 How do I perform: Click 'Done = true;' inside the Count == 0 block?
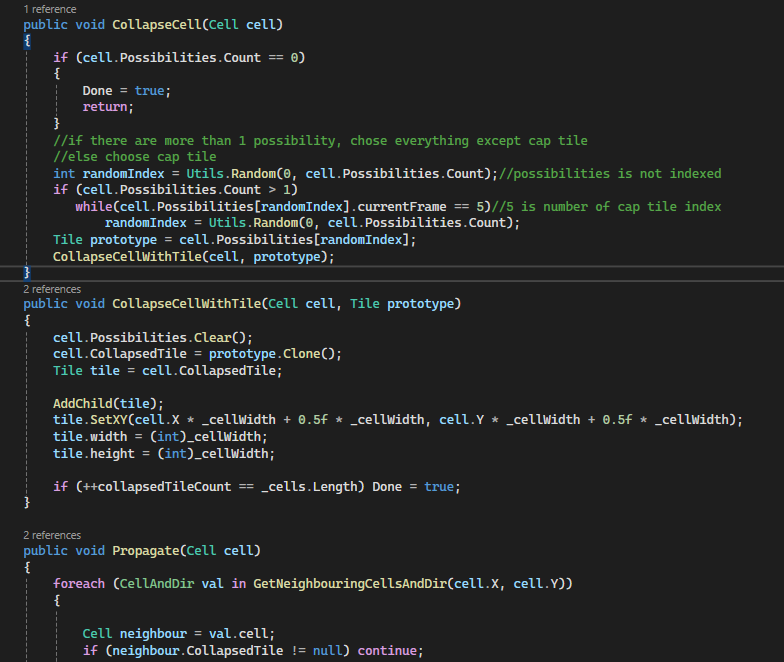click(x=126, y=90)
